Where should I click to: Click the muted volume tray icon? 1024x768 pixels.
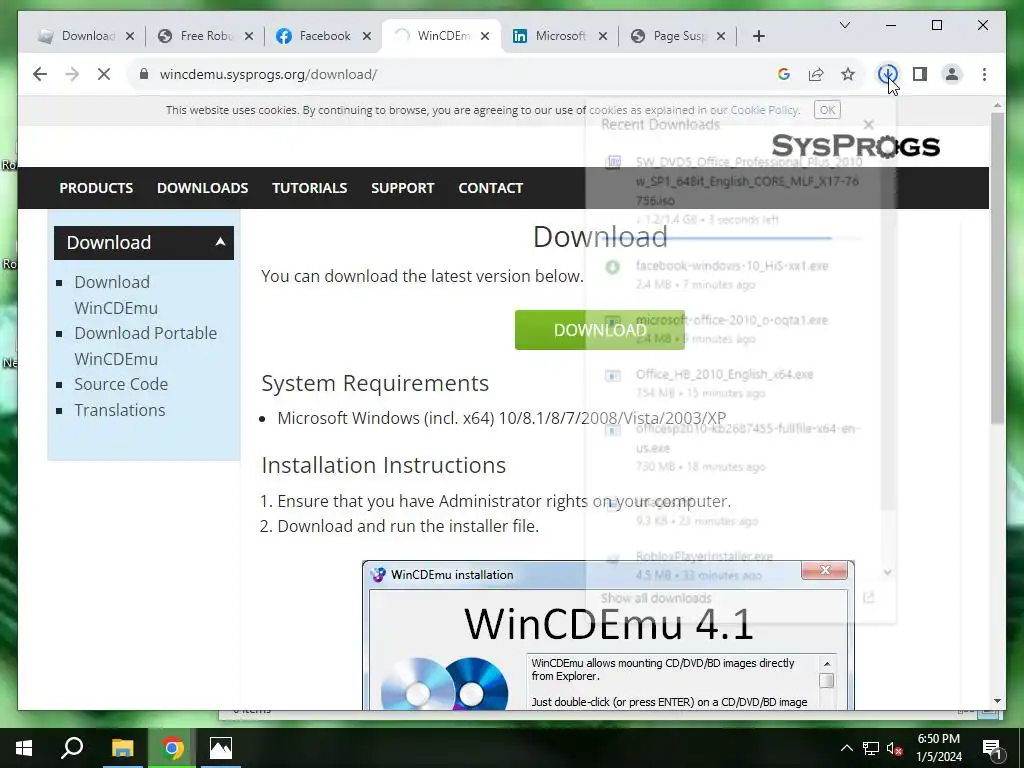[x=894, y=748]
